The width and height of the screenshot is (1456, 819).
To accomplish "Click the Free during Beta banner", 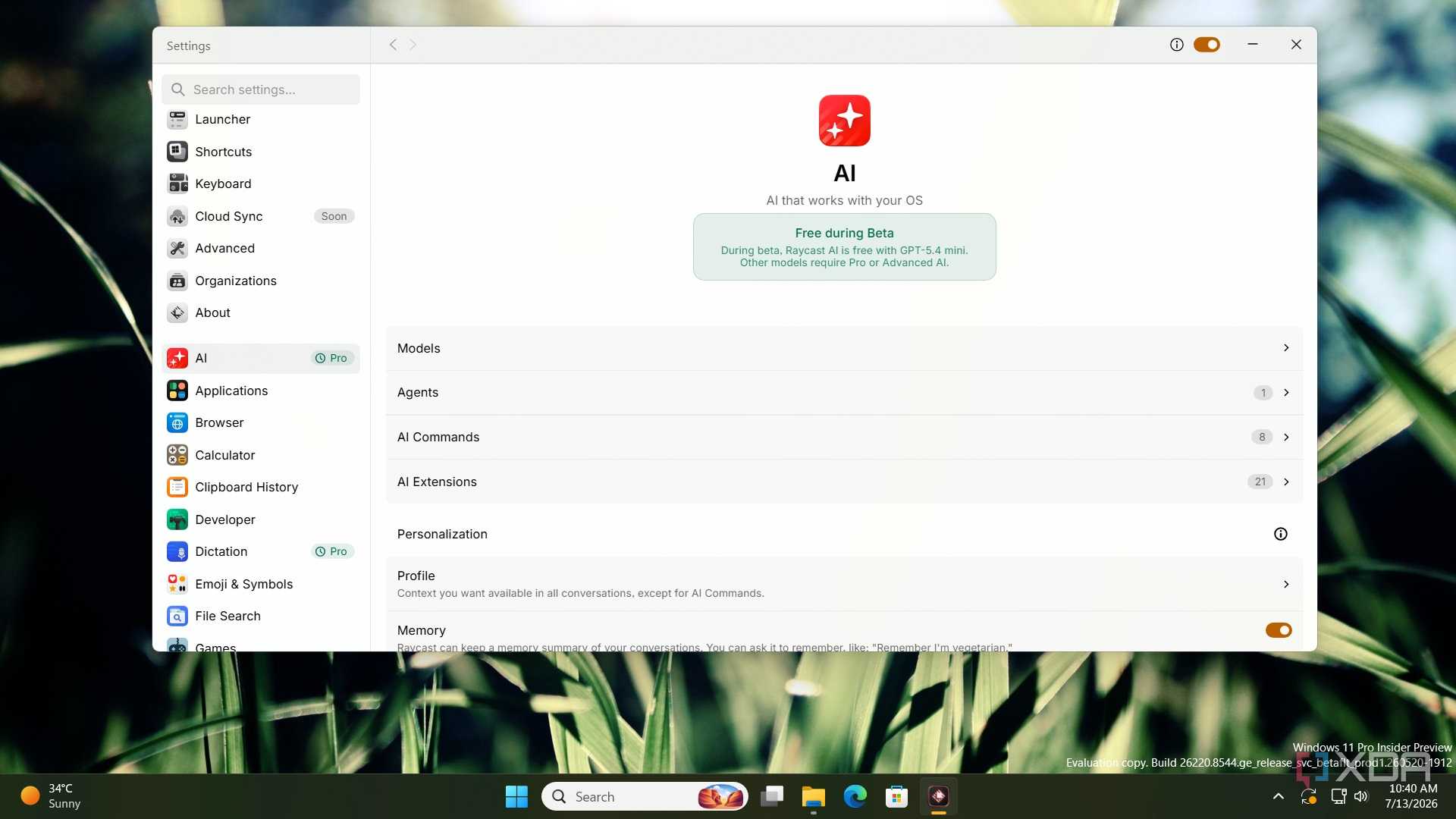I will click(x=845, y=247).
